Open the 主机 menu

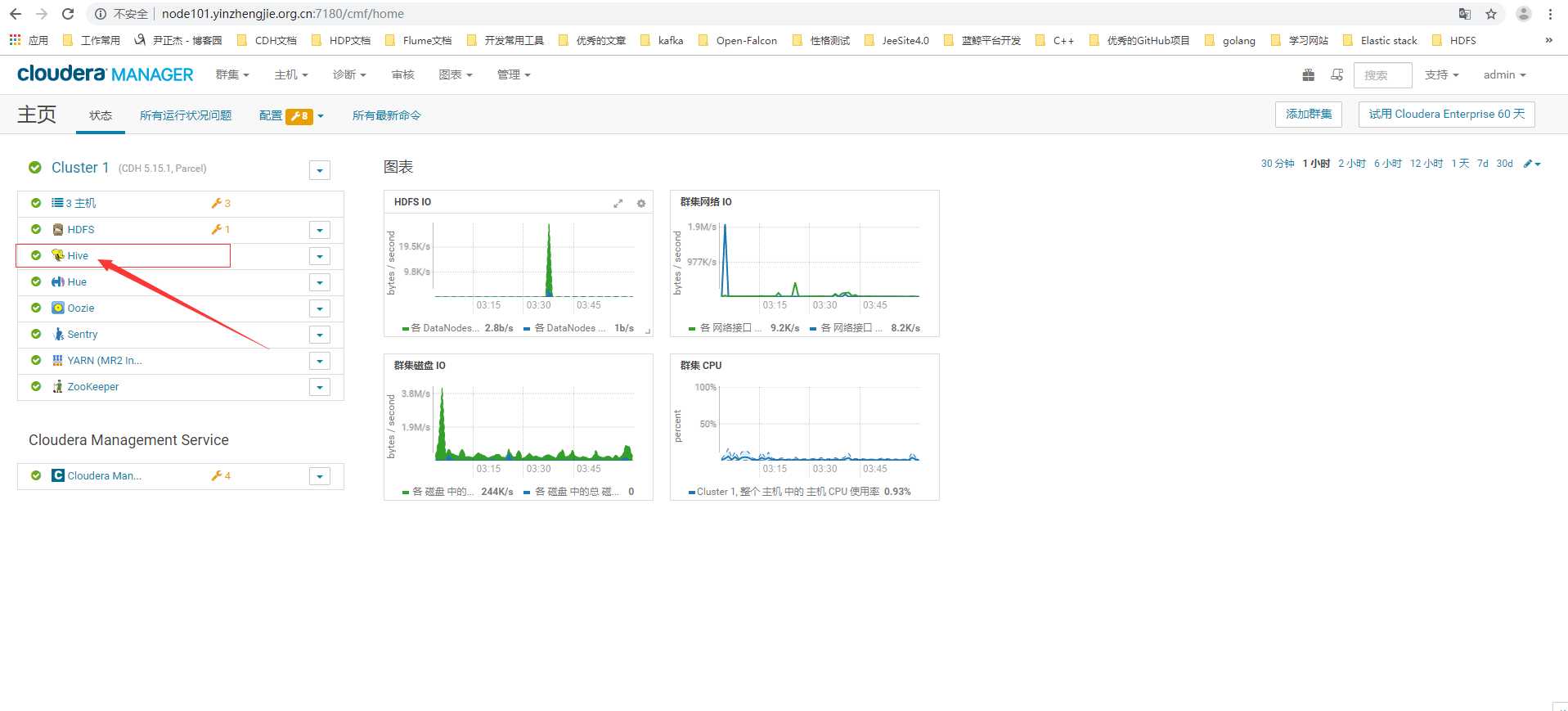[291, 74]
